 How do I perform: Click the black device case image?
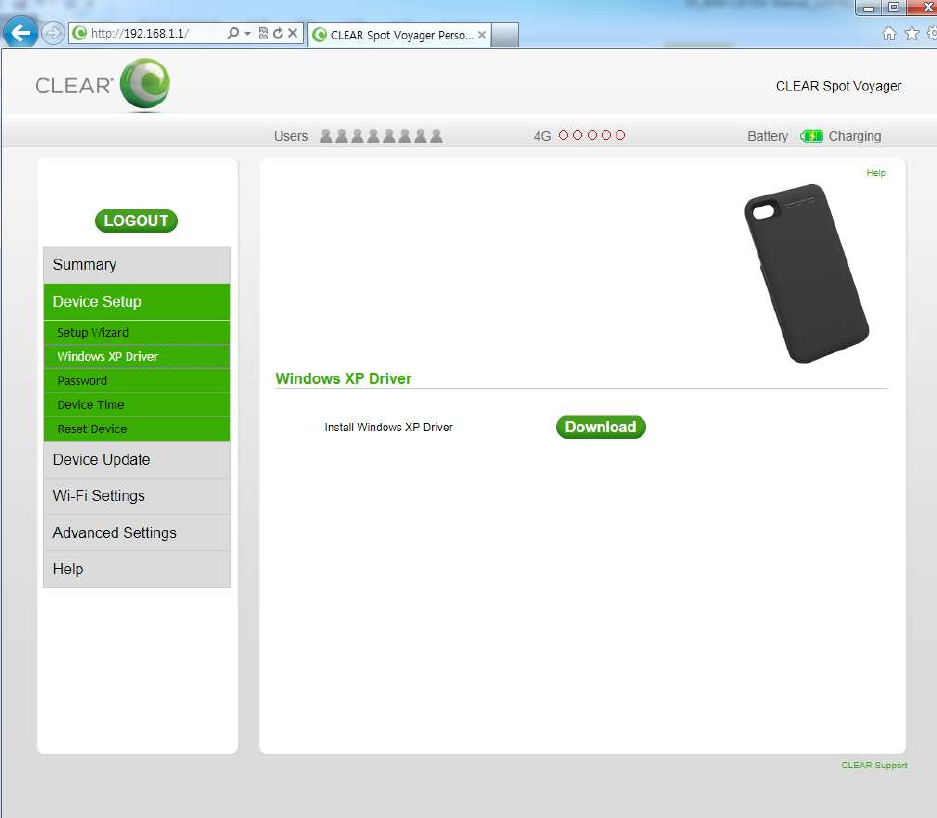[x=807, y=274]
